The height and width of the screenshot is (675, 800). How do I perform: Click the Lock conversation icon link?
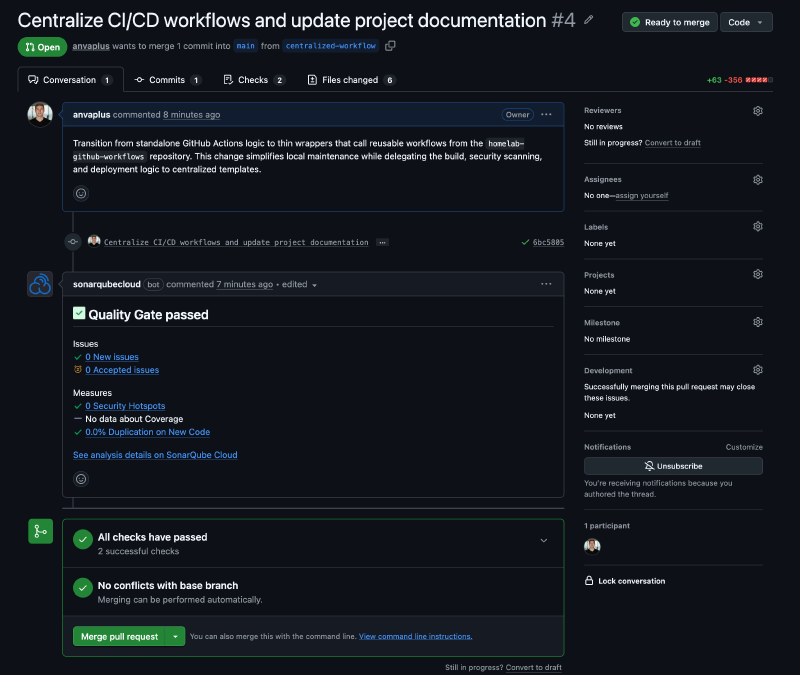pos(590,581)
